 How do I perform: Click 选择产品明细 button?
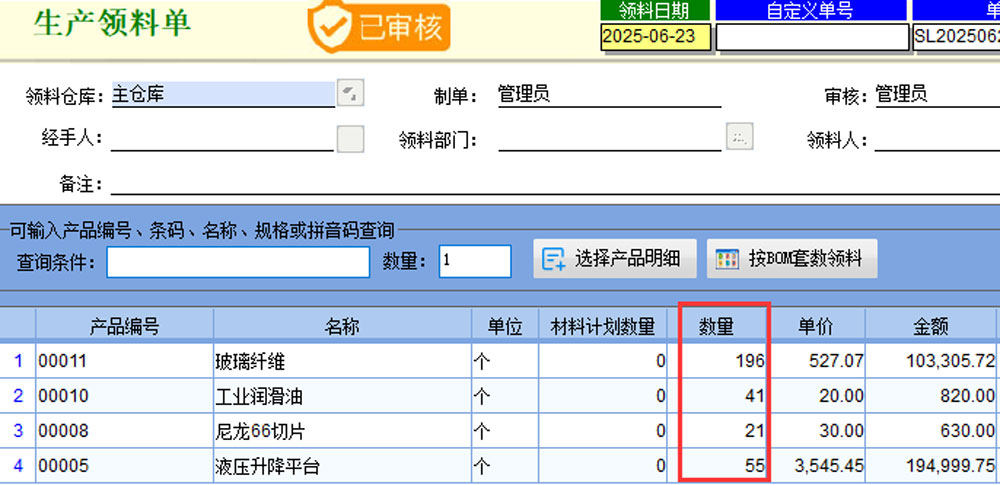[x=616, y=260]
